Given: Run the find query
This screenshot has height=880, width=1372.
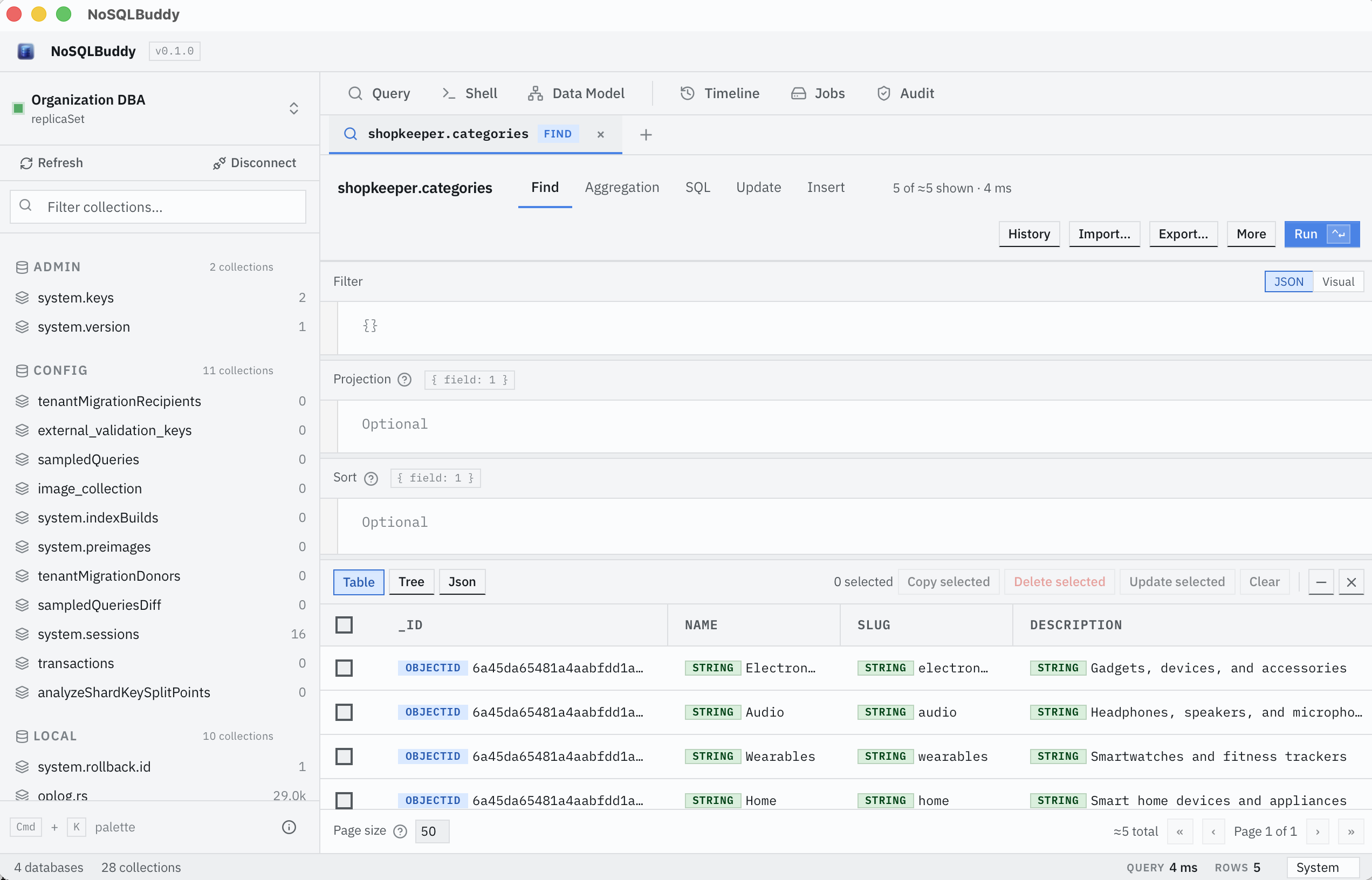Looking at the screenshot, I should pos(1322,233).
